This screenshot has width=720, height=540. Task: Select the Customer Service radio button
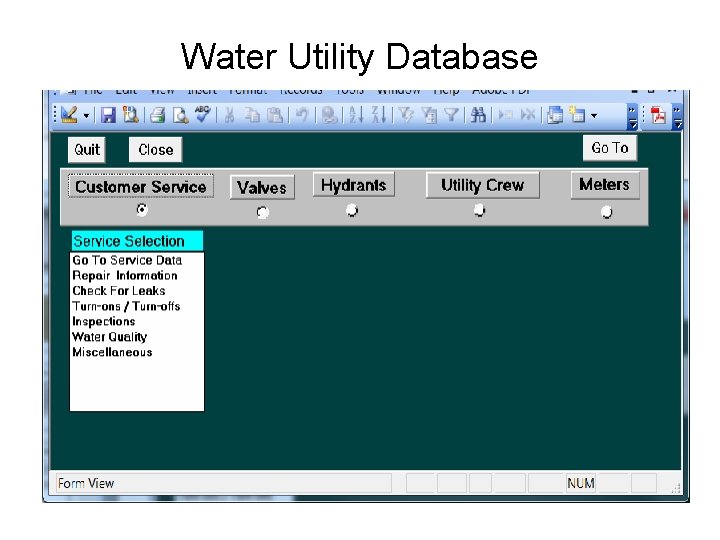(x=142, y=210)
